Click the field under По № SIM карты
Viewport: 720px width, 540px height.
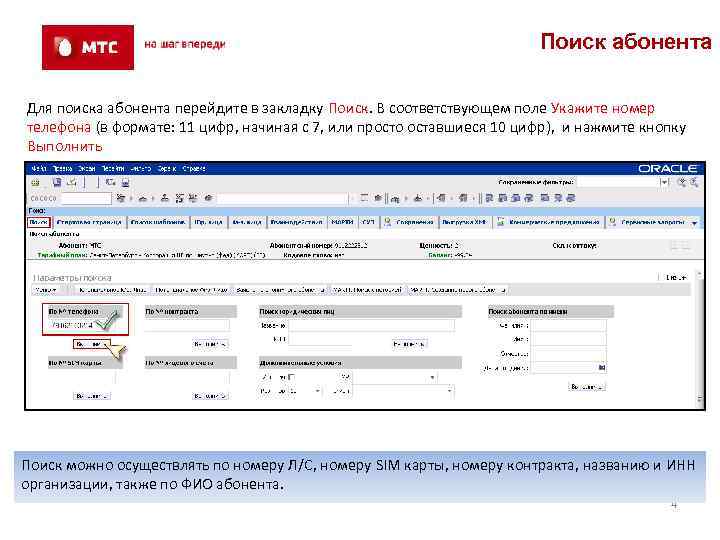81,377
